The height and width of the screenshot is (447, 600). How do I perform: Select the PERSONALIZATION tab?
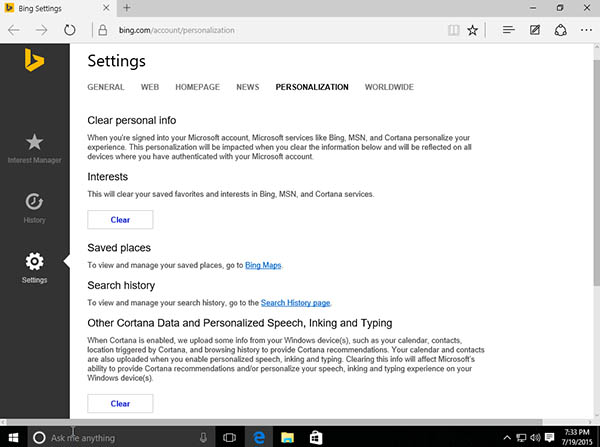click(x=312, y=87)
